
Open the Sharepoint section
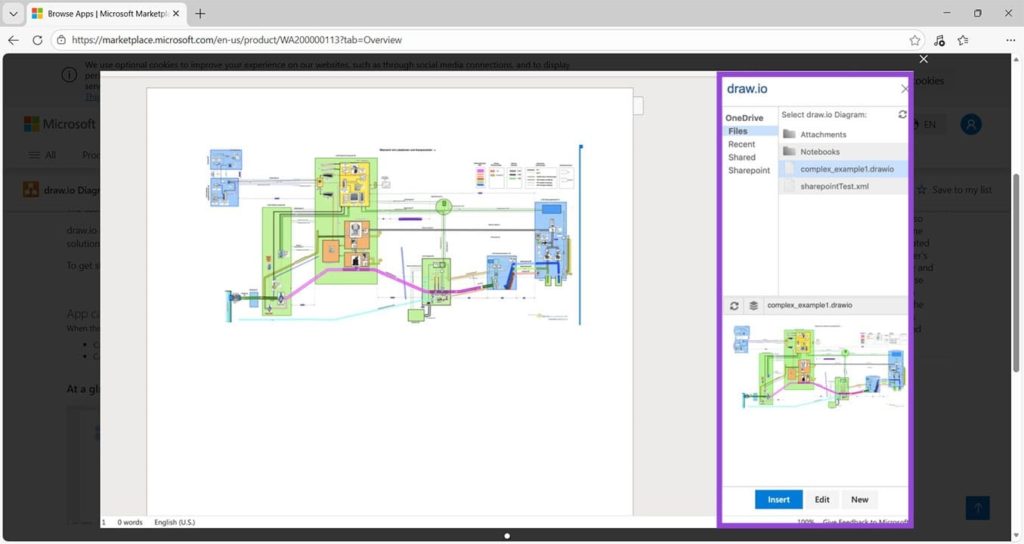(x=748, y=170)
